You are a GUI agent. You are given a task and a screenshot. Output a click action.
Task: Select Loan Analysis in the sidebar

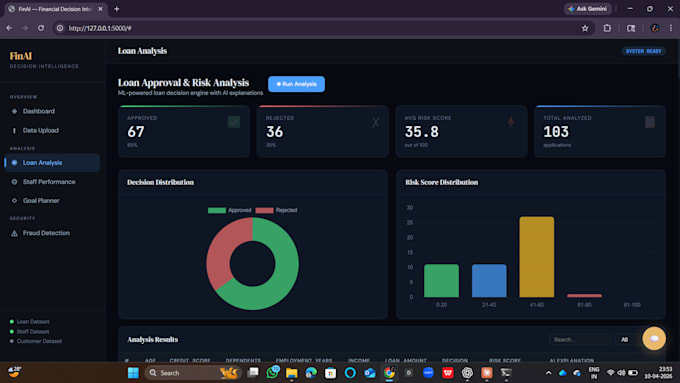click(x=52, y=163)
